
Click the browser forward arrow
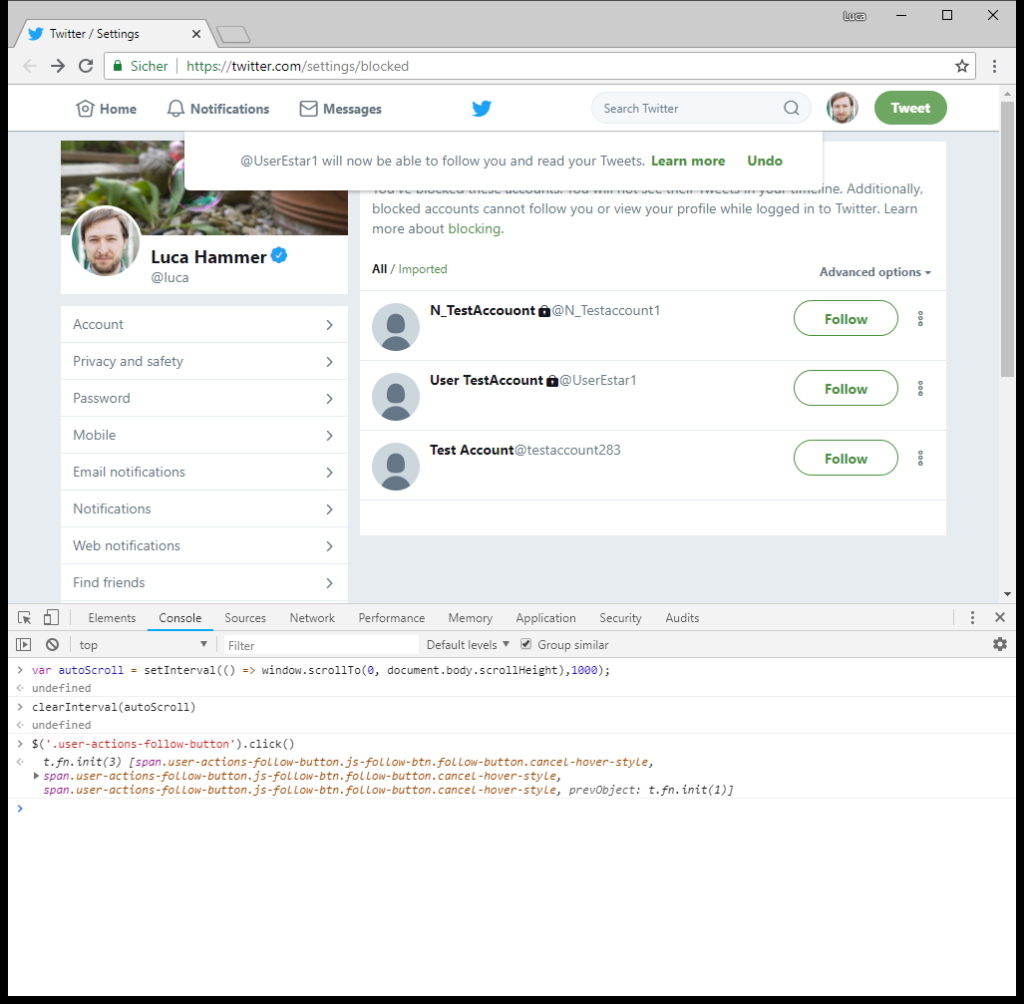click(58, 66)
